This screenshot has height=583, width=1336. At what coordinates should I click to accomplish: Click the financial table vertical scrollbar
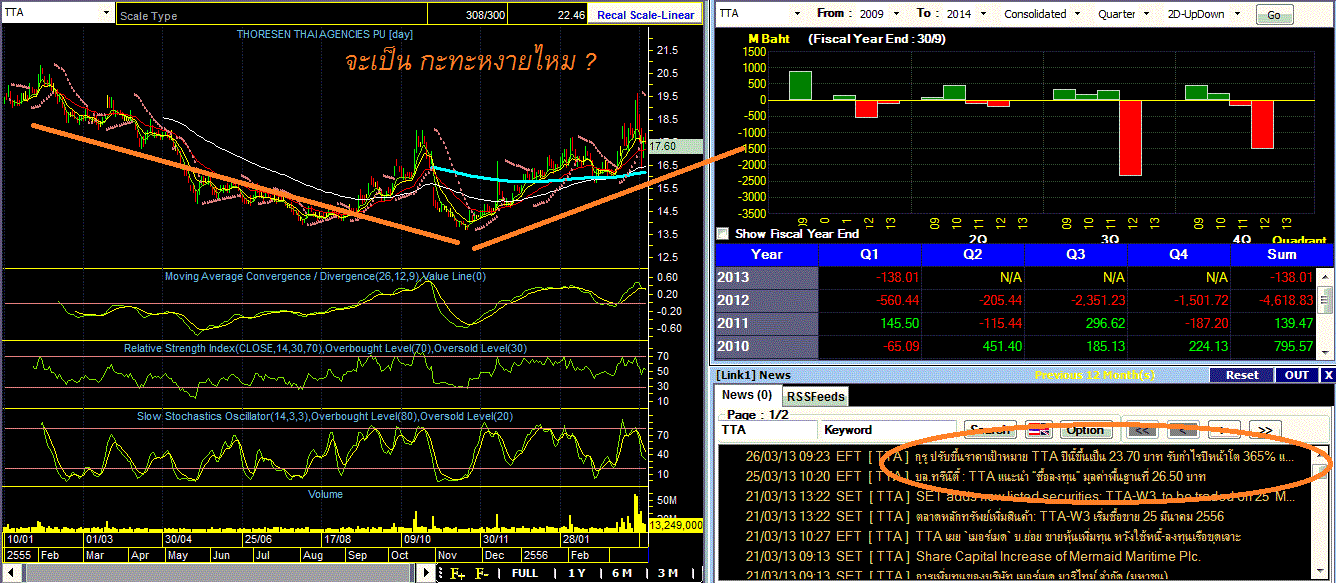pyautogui.click(x=1327, y=312)
